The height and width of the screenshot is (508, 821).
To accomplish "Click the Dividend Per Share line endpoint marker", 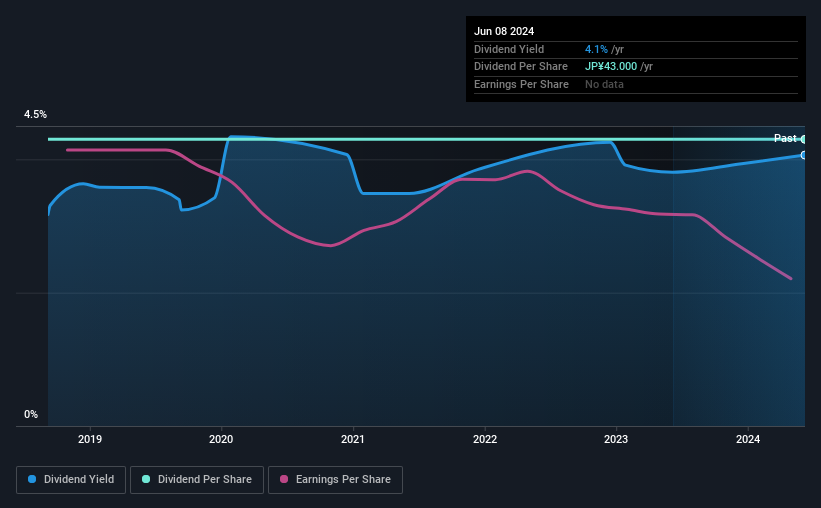I will (x=803, y=139).
